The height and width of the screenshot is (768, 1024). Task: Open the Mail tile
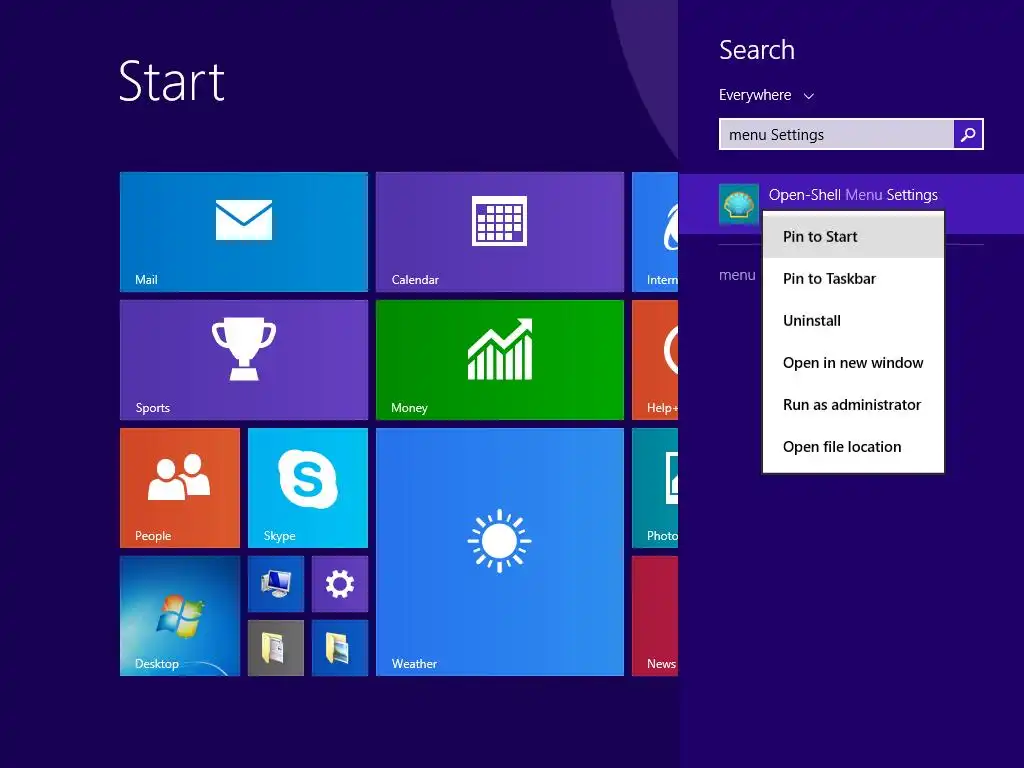pyautogui.click(x=244, y=232)
